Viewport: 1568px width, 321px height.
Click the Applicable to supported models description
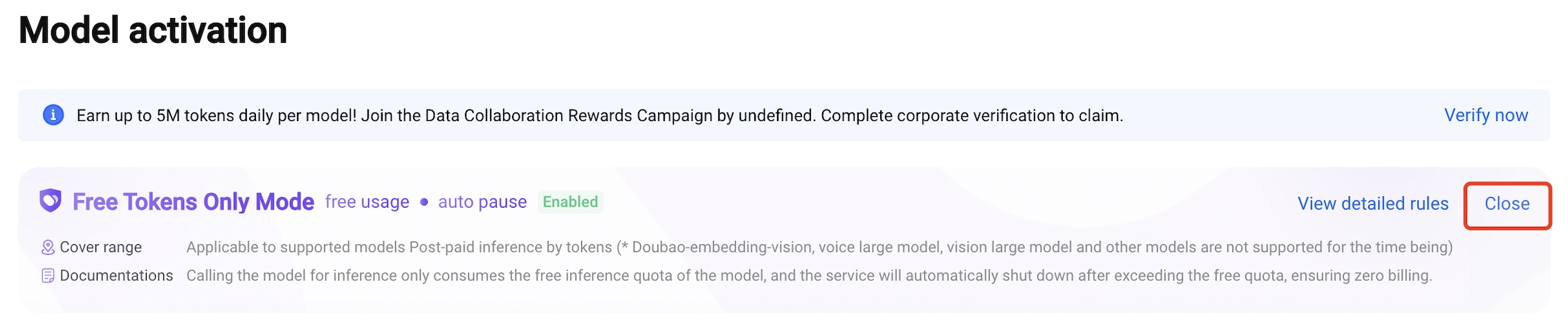click(819, 247)
